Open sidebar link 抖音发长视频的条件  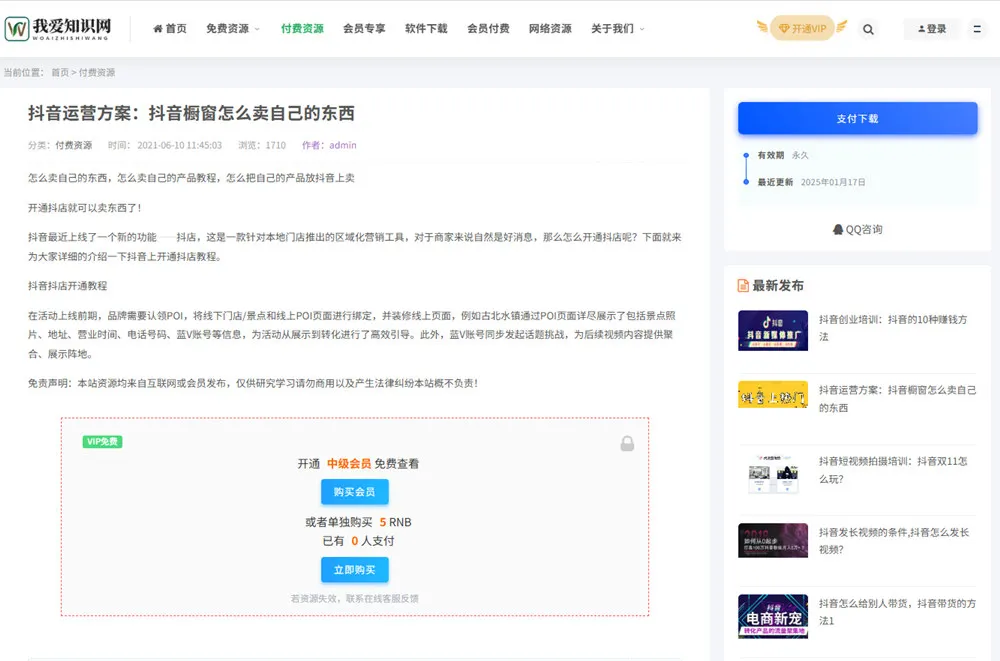[893, 541]
